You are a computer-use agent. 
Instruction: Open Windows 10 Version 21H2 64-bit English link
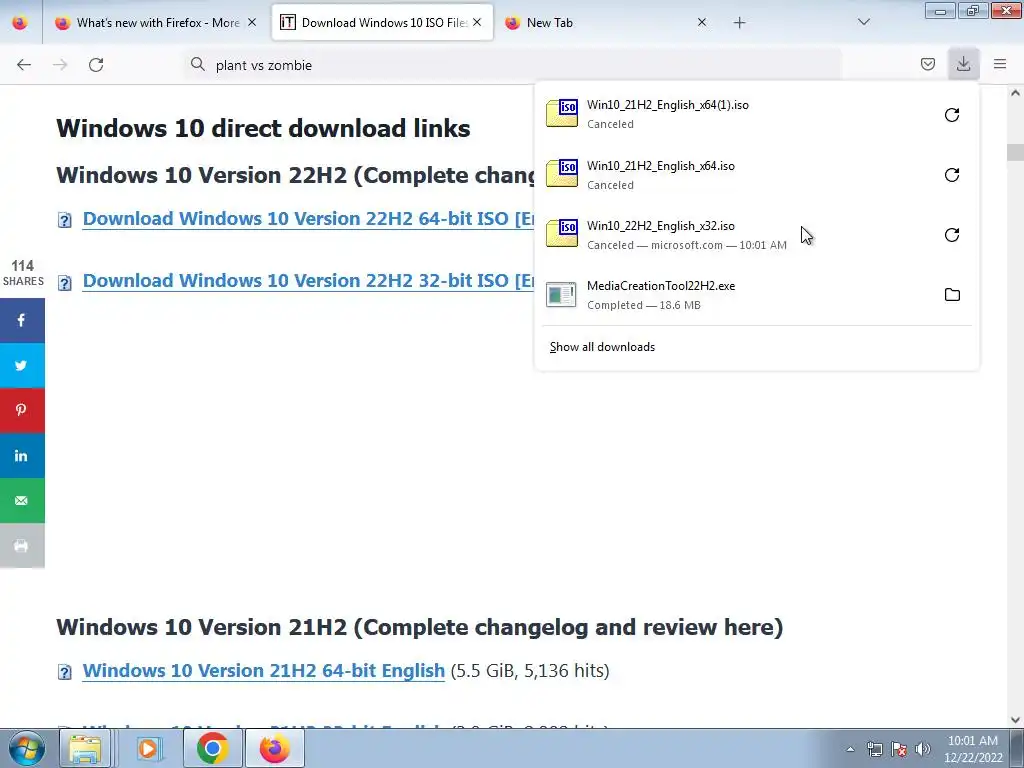tap(263, 671)
